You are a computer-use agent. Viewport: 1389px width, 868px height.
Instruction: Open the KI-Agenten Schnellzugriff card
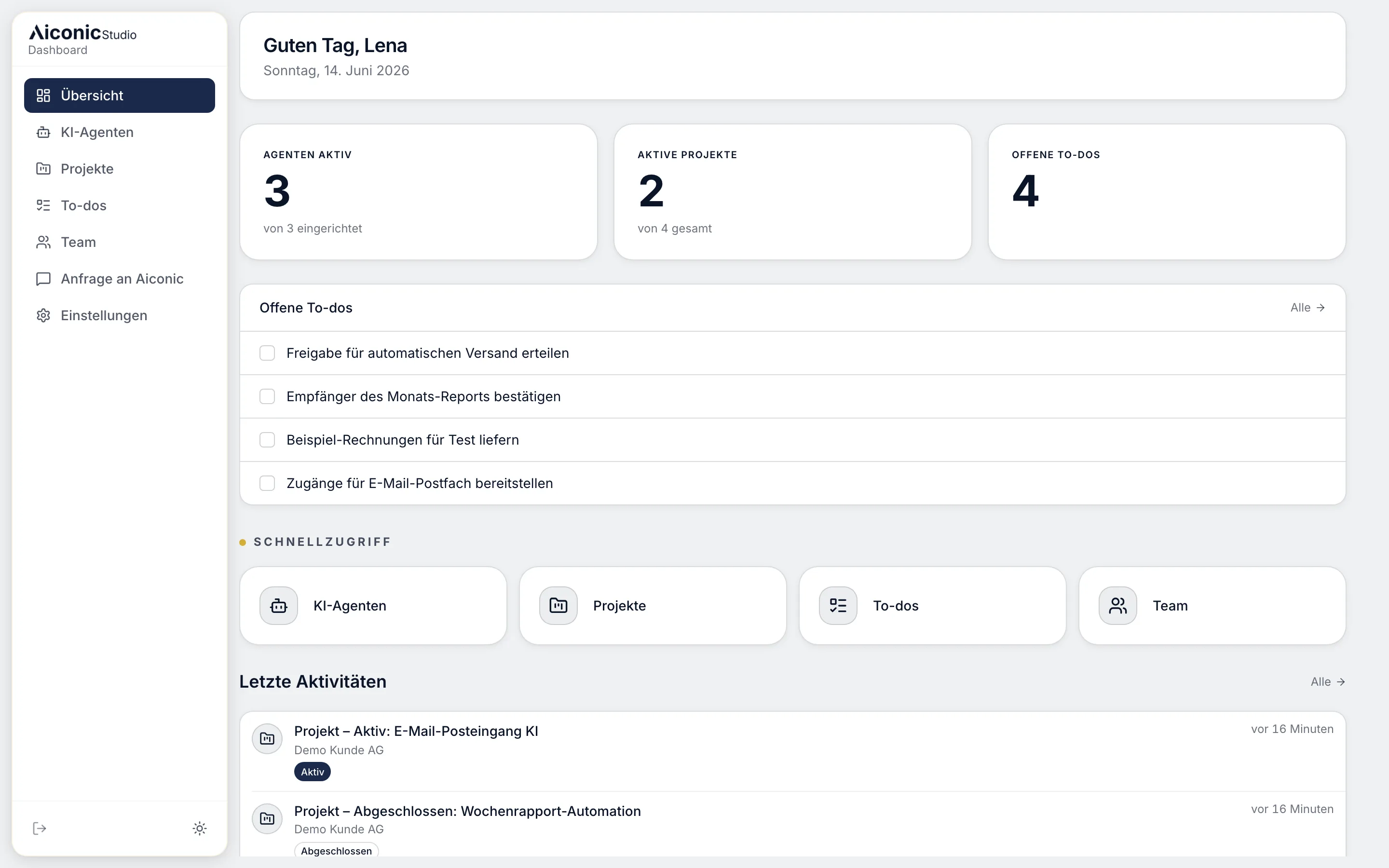click(x=373, y=606)
